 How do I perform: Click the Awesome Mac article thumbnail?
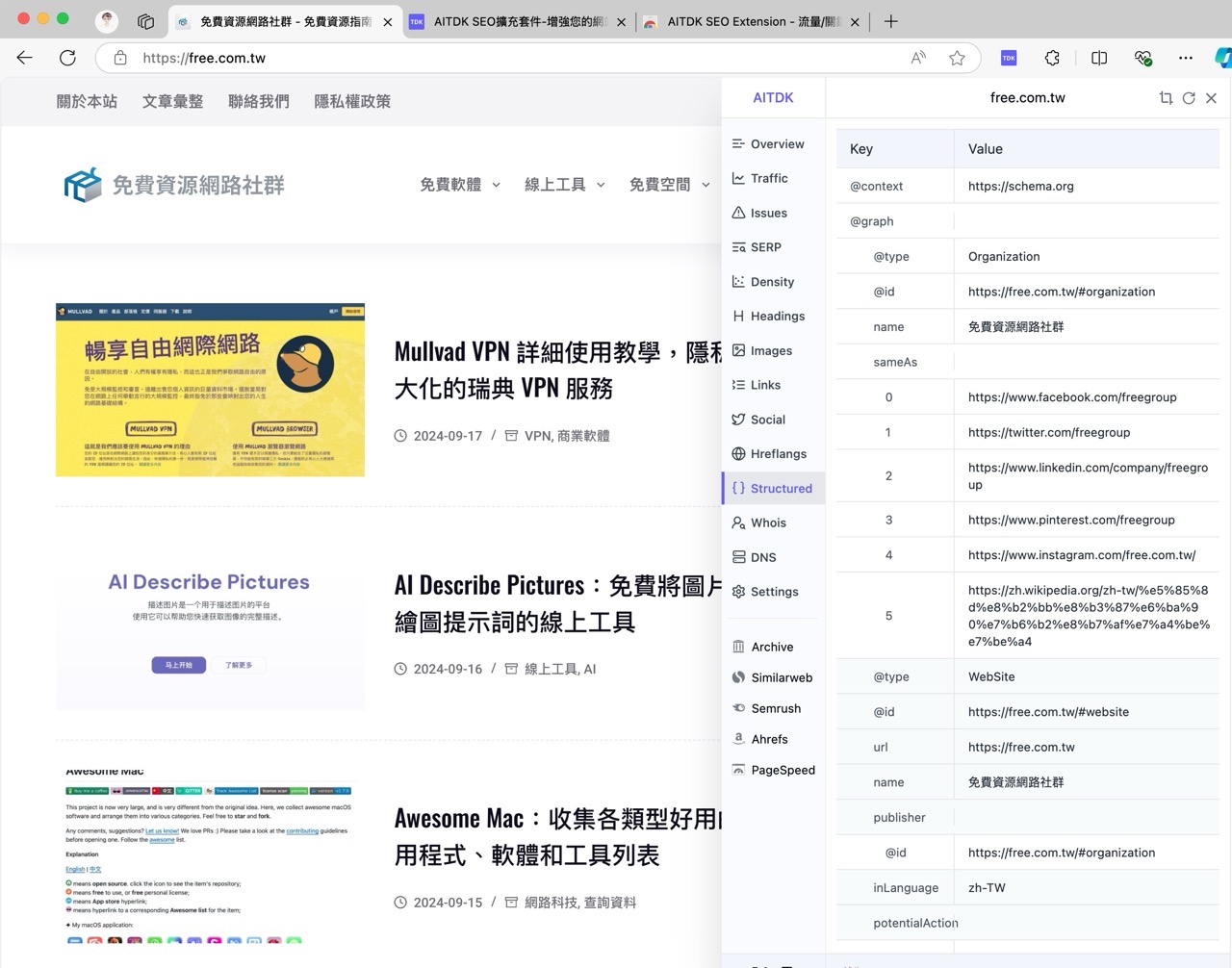click(210, 856)
